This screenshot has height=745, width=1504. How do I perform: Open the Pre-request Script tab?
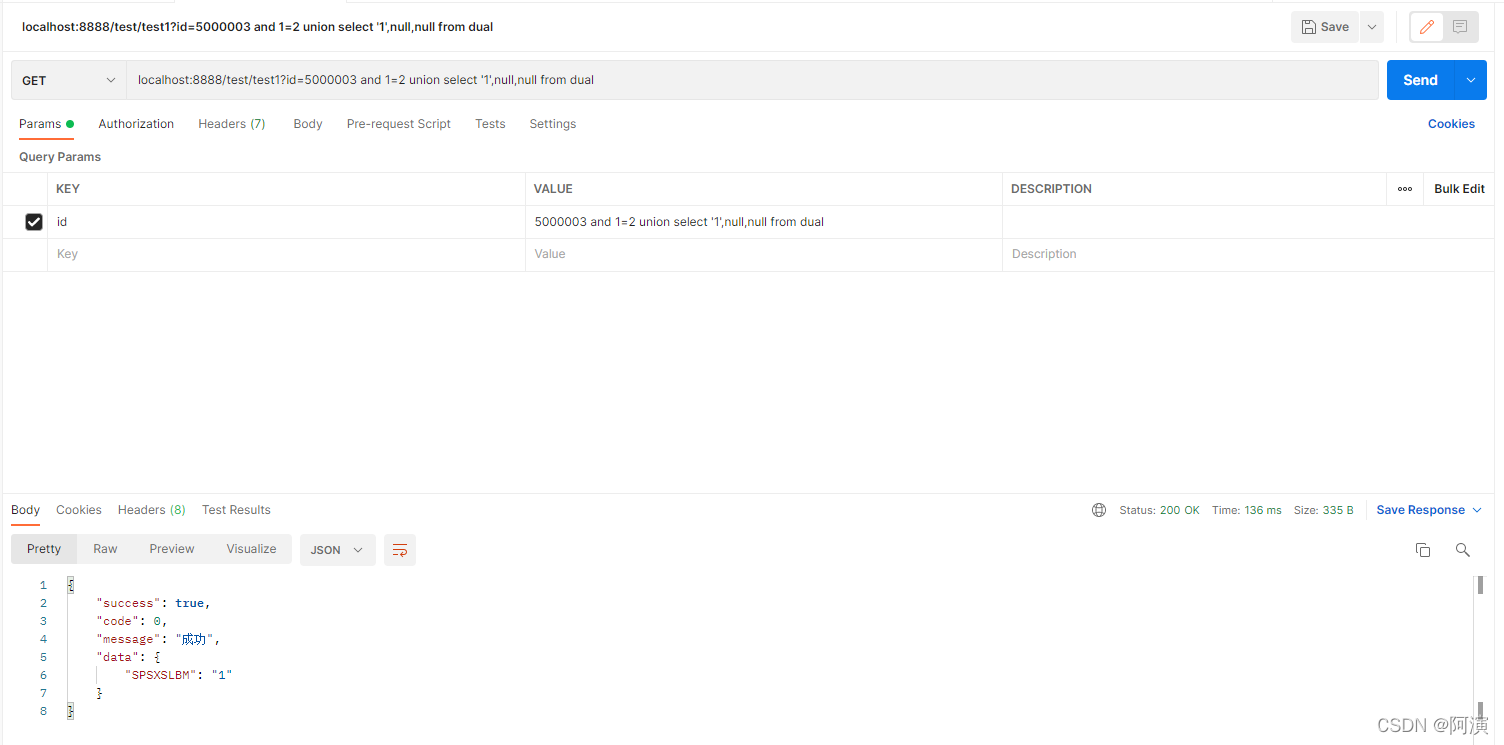point(399,124)
